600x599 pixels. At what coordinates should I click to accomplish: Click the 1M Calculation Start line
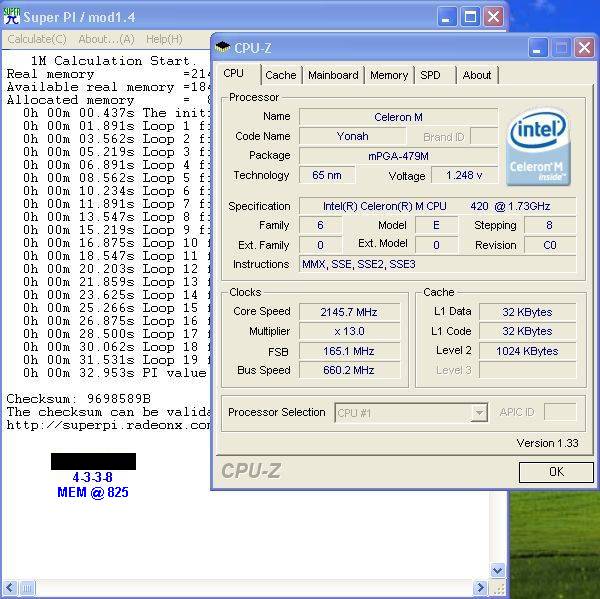(x=113, y=61)
